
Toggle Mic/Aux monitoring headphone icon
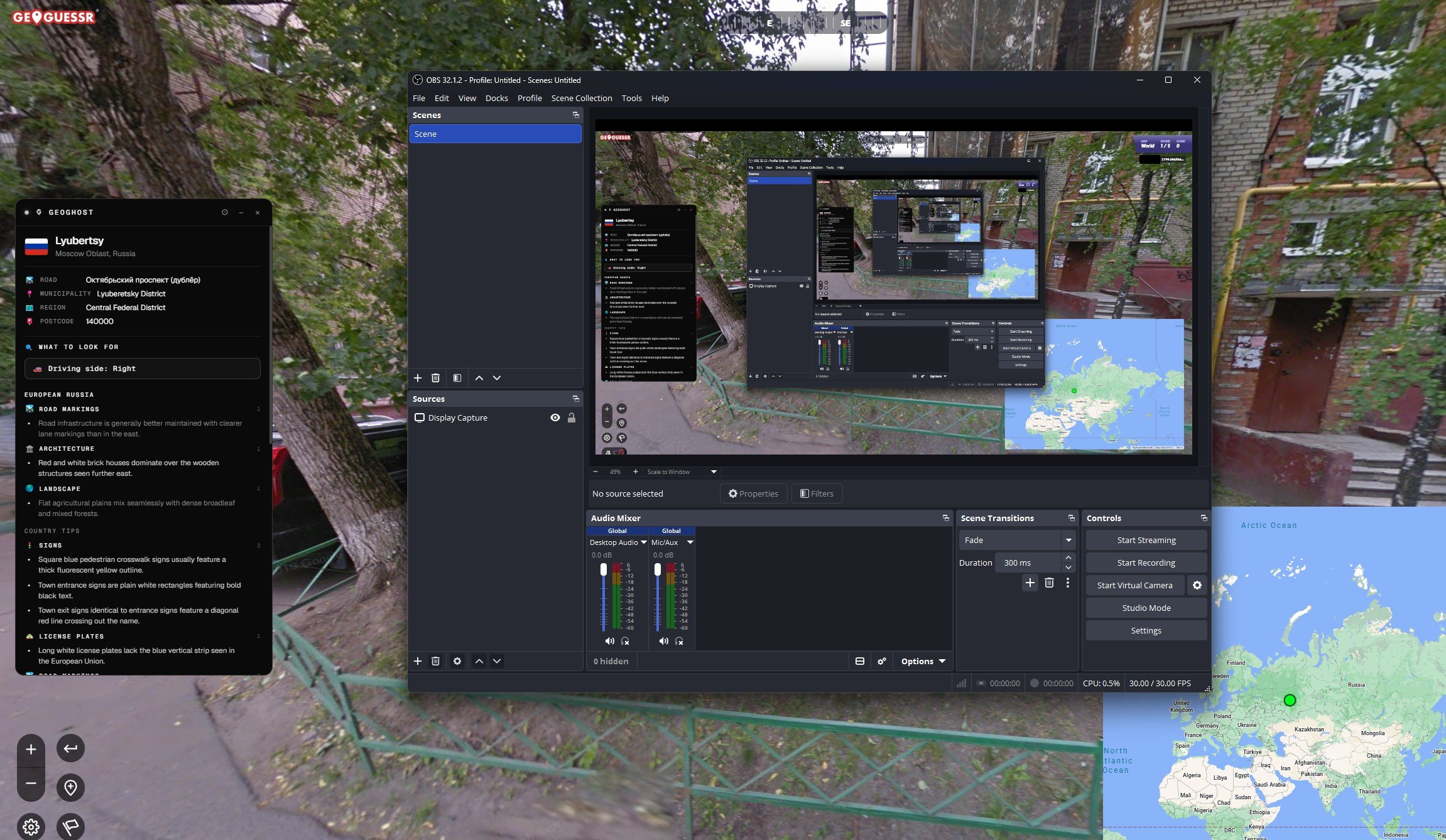pos(679,641)
